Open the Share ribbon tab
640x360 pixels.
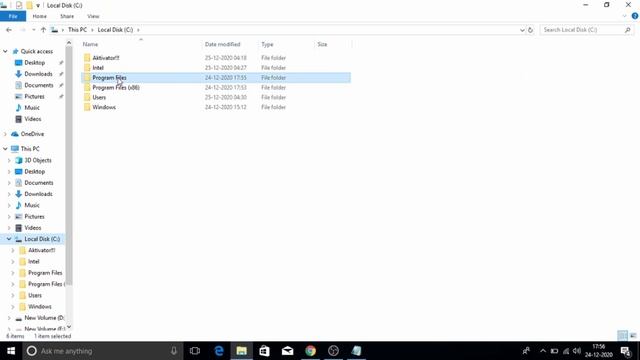pos(67,16)
